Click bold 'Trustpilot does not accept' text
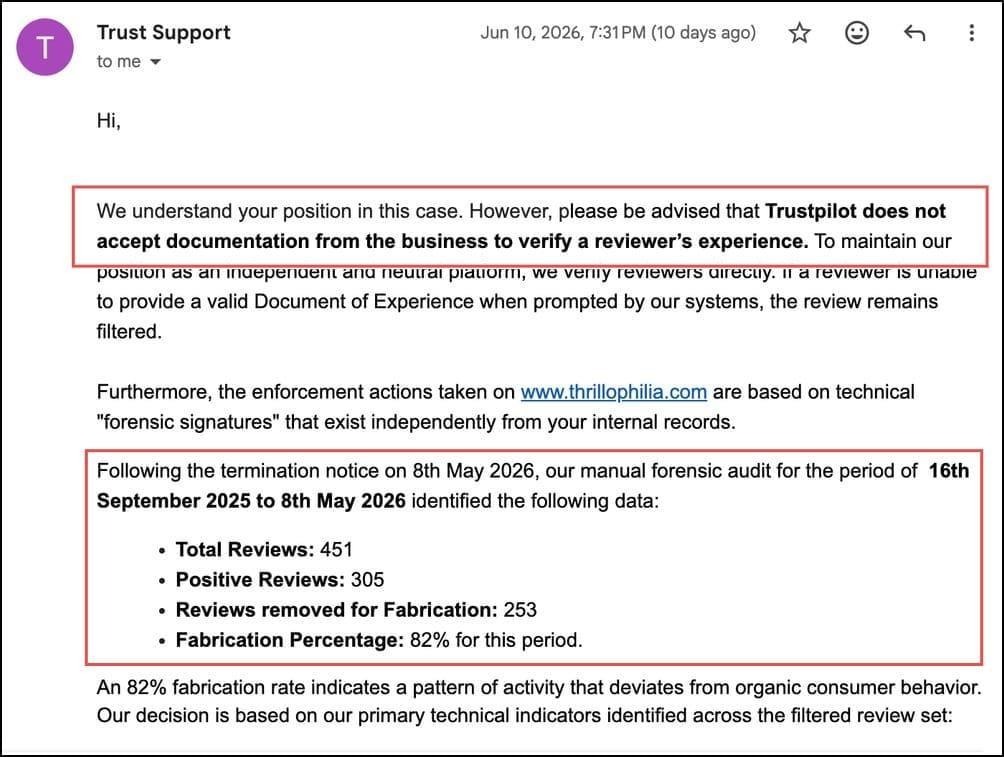 click(x=521, y=226)
